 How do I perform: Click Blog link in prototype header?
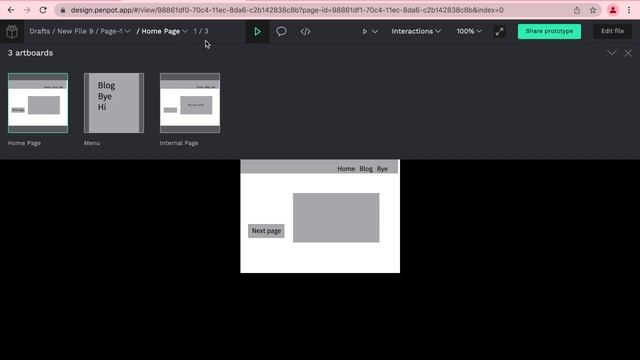coord(366,169)
